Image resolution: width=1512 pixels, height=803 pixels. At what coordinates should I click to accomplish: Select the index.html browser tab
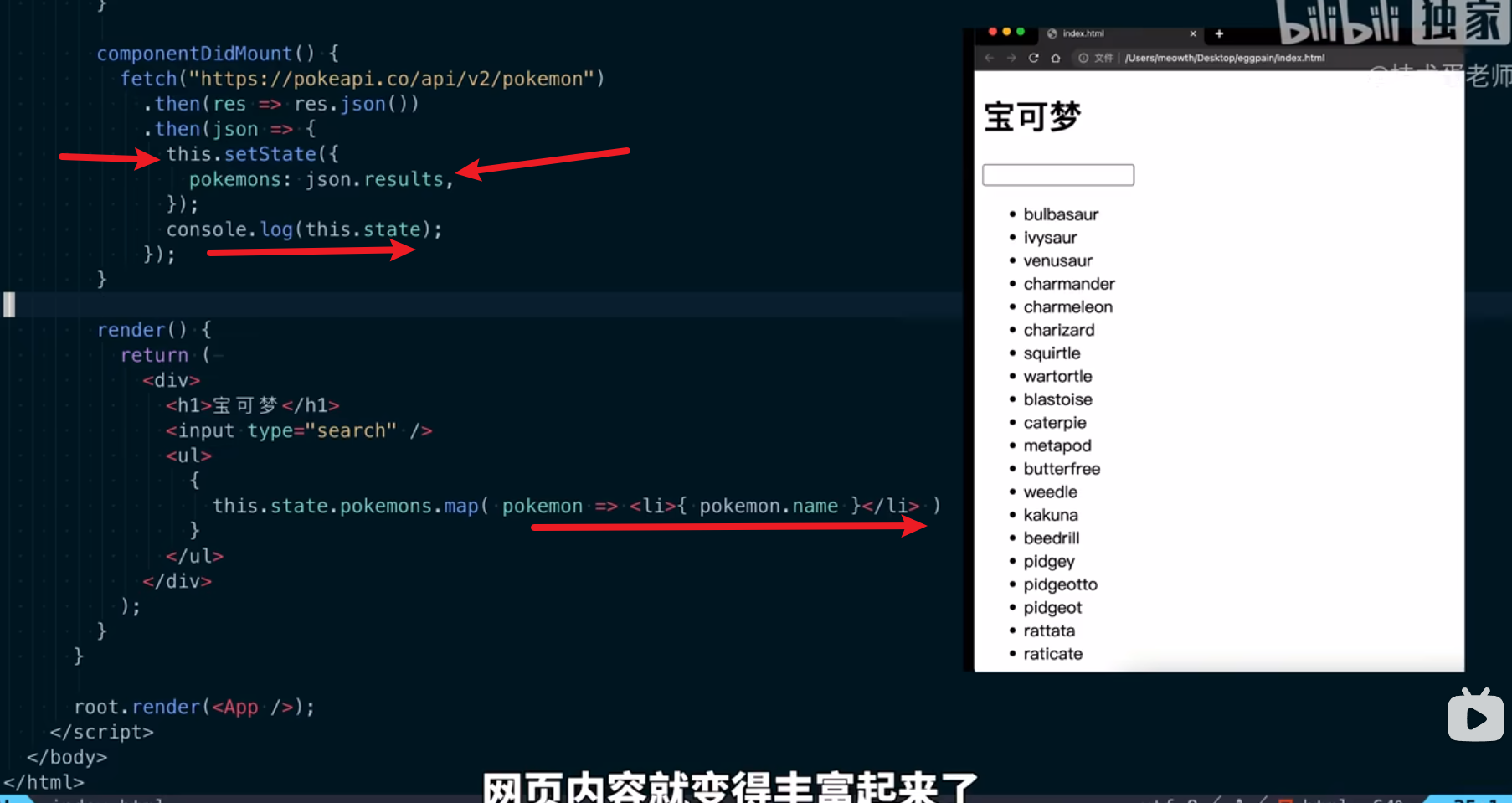(1122, 33)
